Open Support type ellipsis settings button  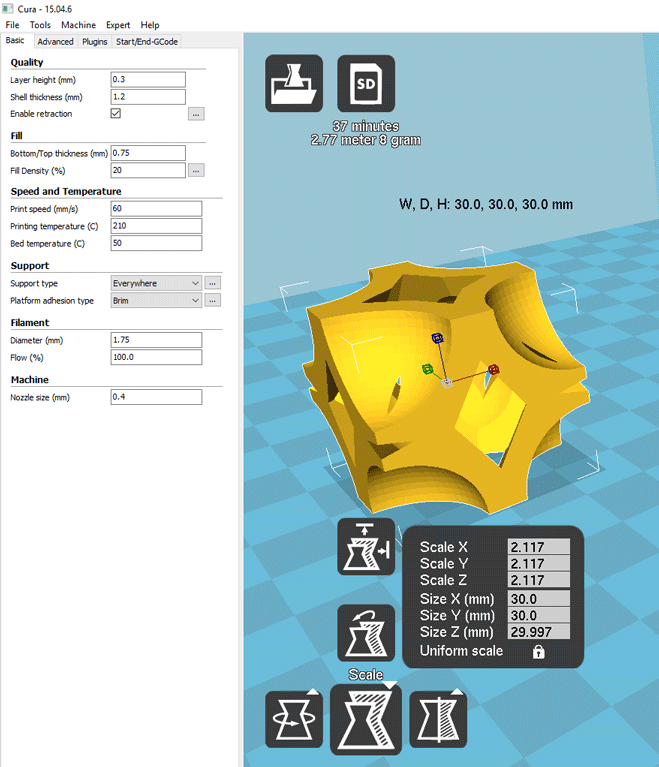point(212,283)
